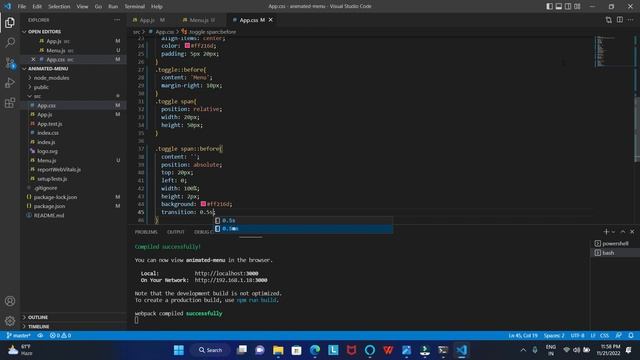640x360 pixels.
Task: Open terminal launch profile dropdown arrow
Action: [x=613, y=231]
